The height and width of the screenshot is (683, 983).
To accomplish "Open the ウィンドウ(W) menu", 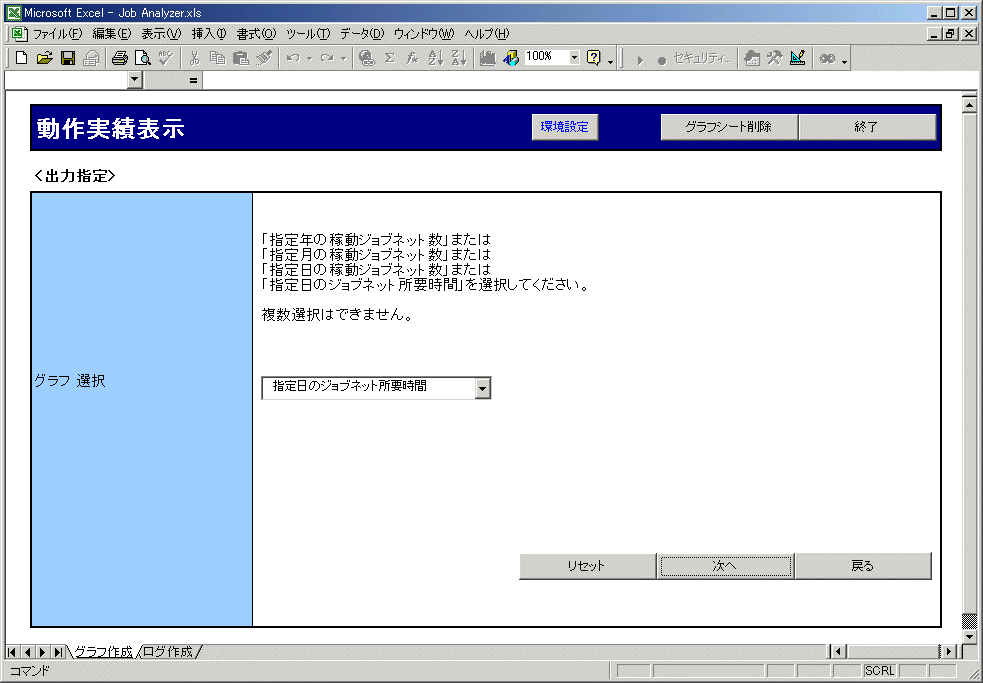I will click(423, 34).
